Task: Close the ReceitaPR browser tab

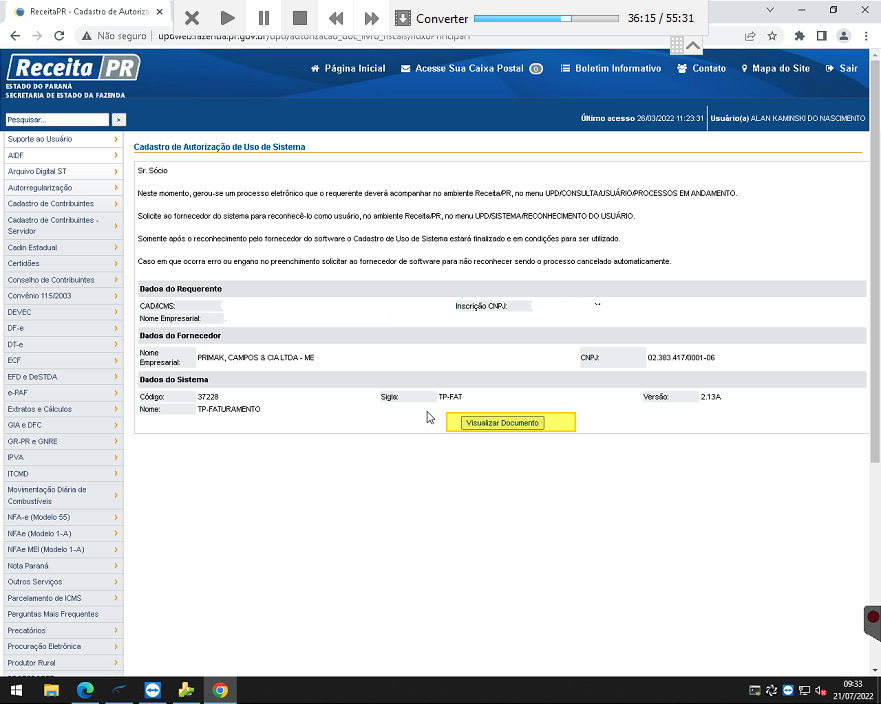Action: pos(160,11)
